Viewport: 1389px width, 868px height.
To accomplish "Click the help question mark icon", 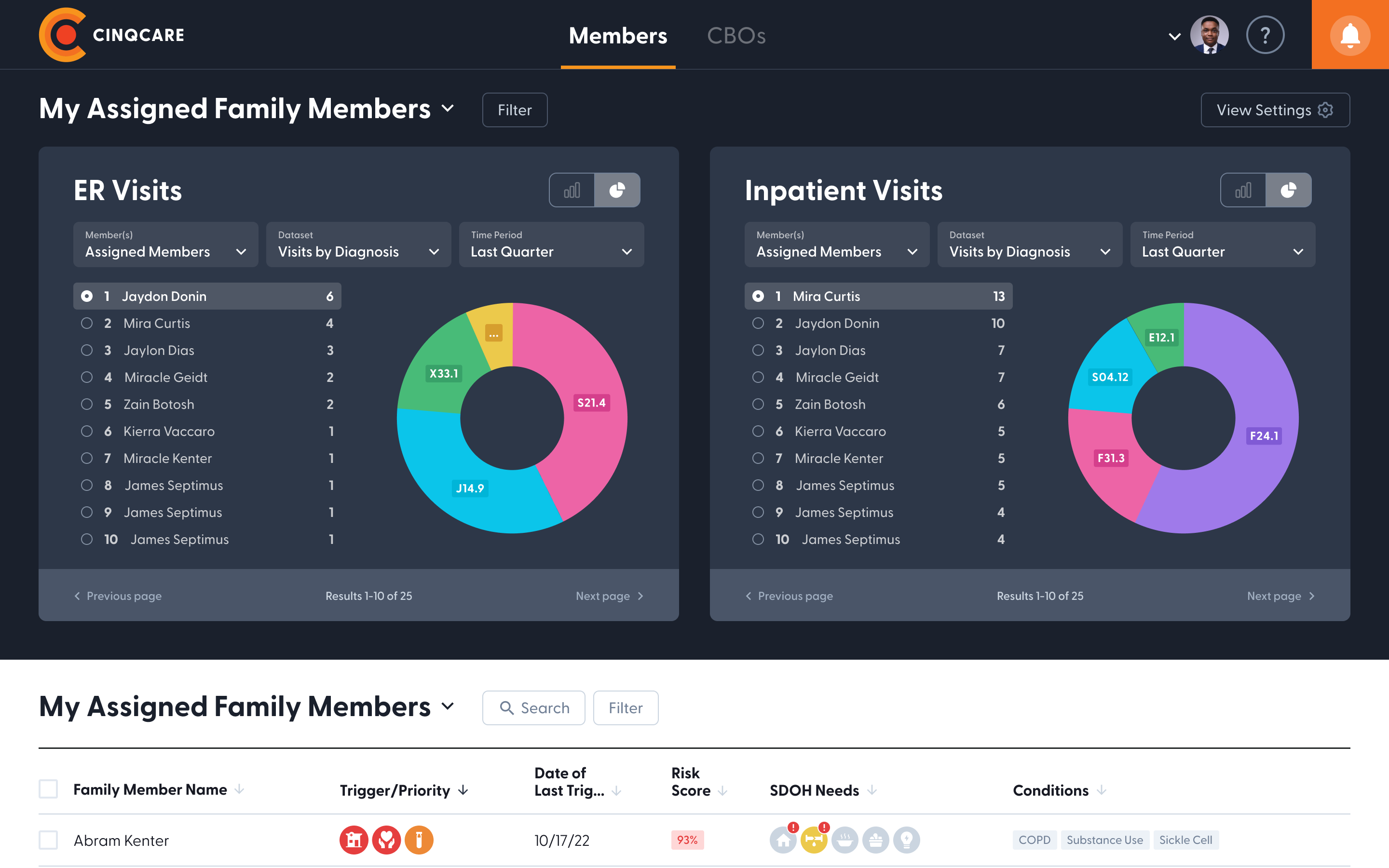I will point(1265,35).
